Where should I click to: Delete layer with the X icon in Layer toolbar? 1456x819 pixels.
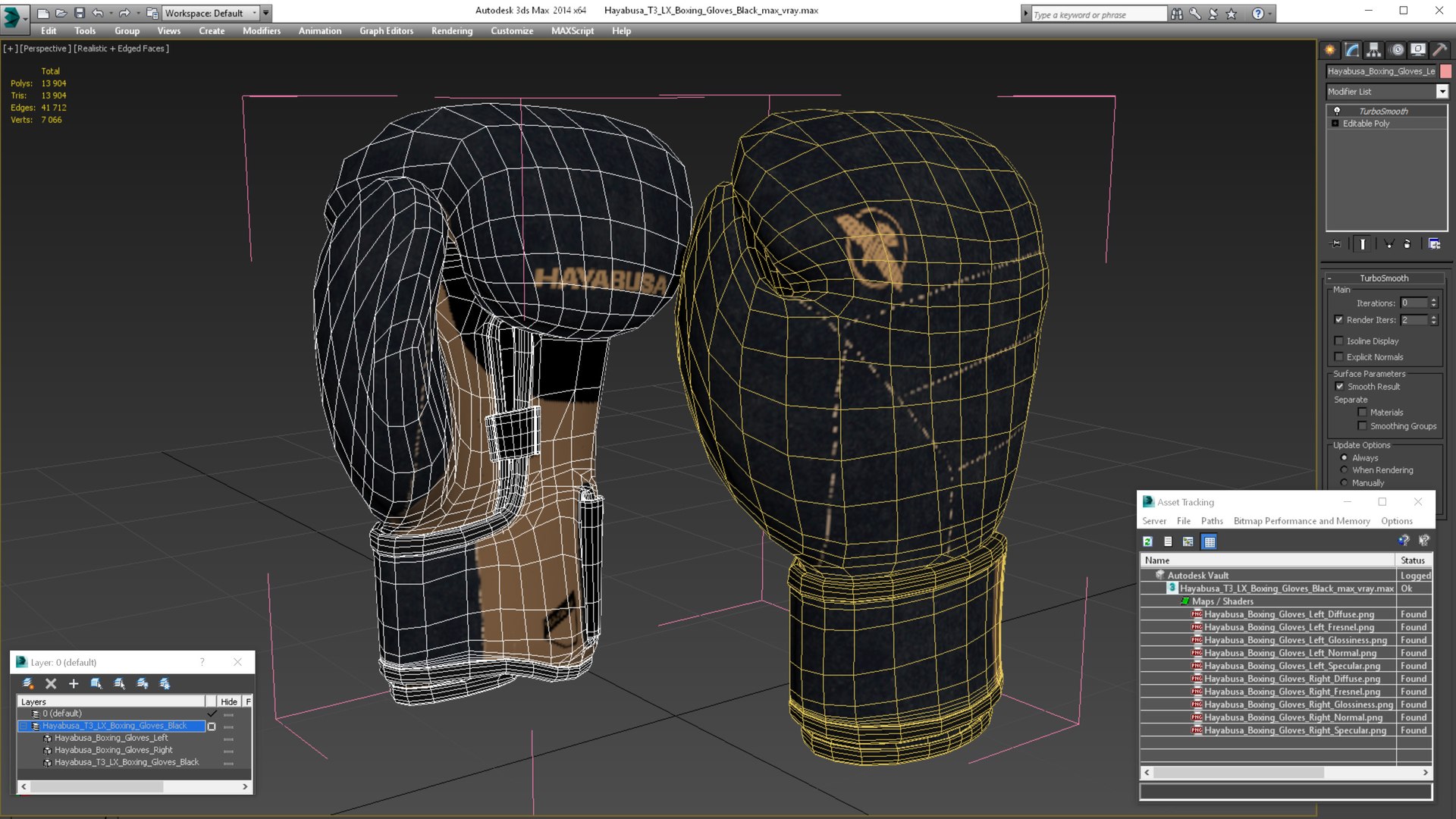tap(51, 683)
